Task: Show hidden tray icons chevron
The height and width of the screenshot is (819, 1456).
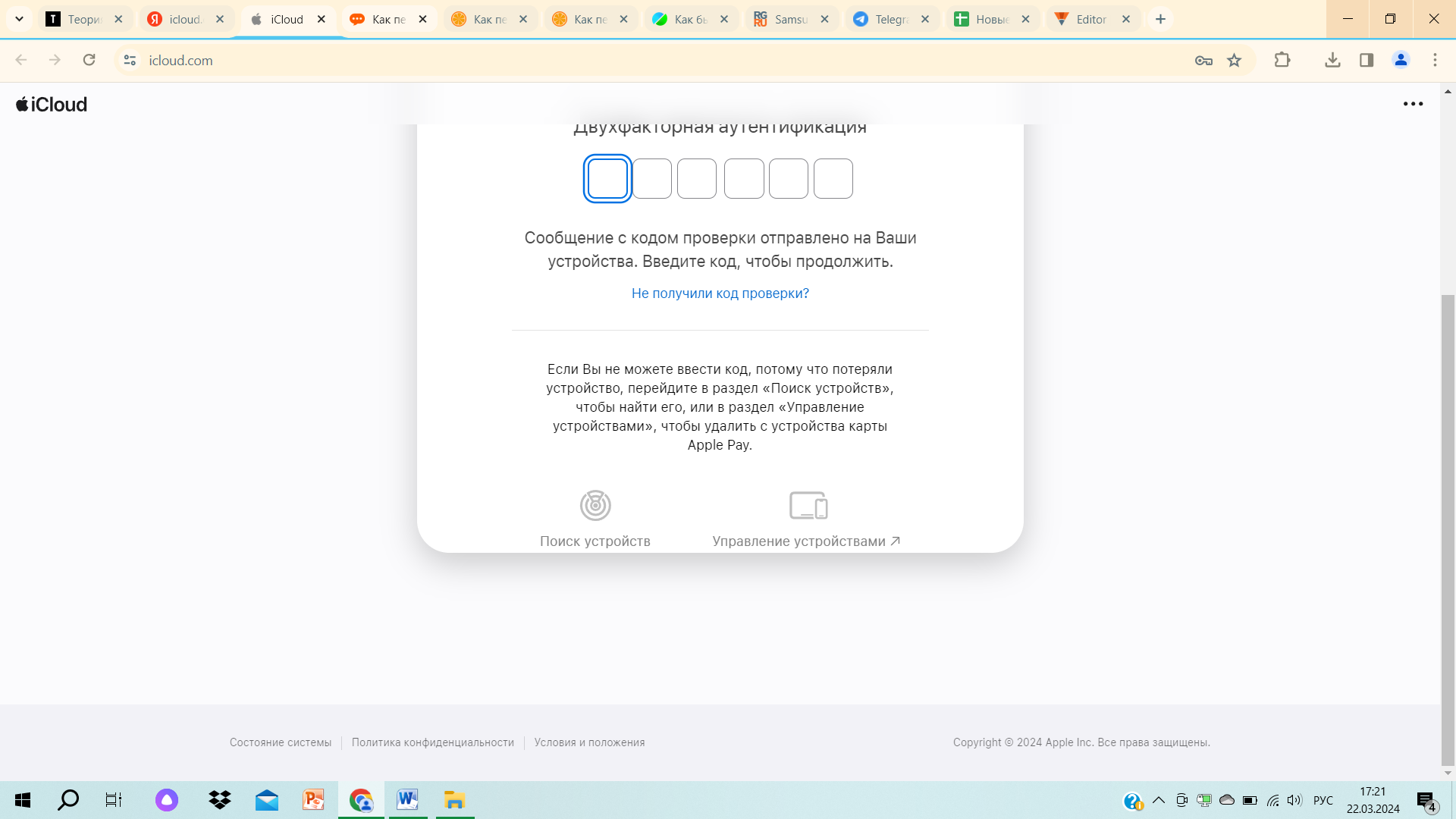Action: 1158,800
